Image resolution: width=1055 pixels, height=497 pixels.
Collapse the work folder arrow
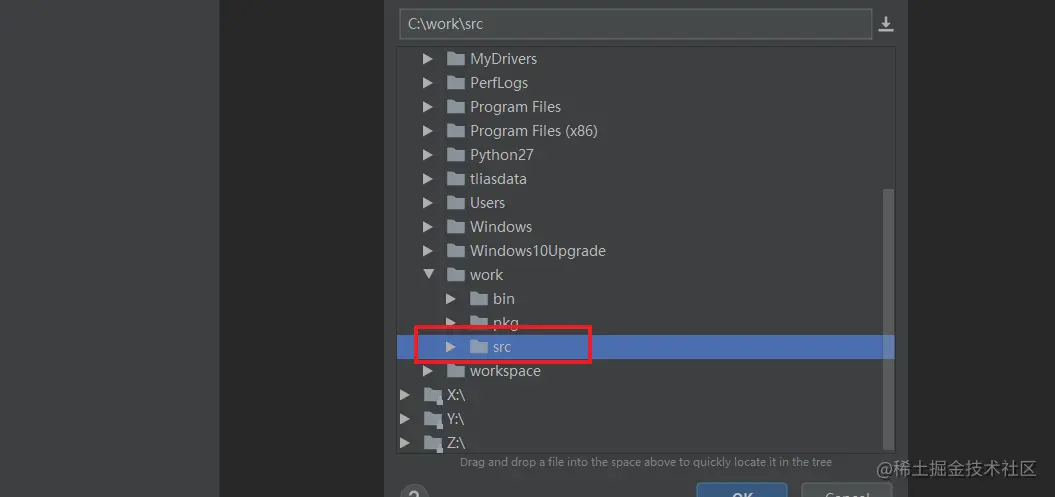coord(427,275)
